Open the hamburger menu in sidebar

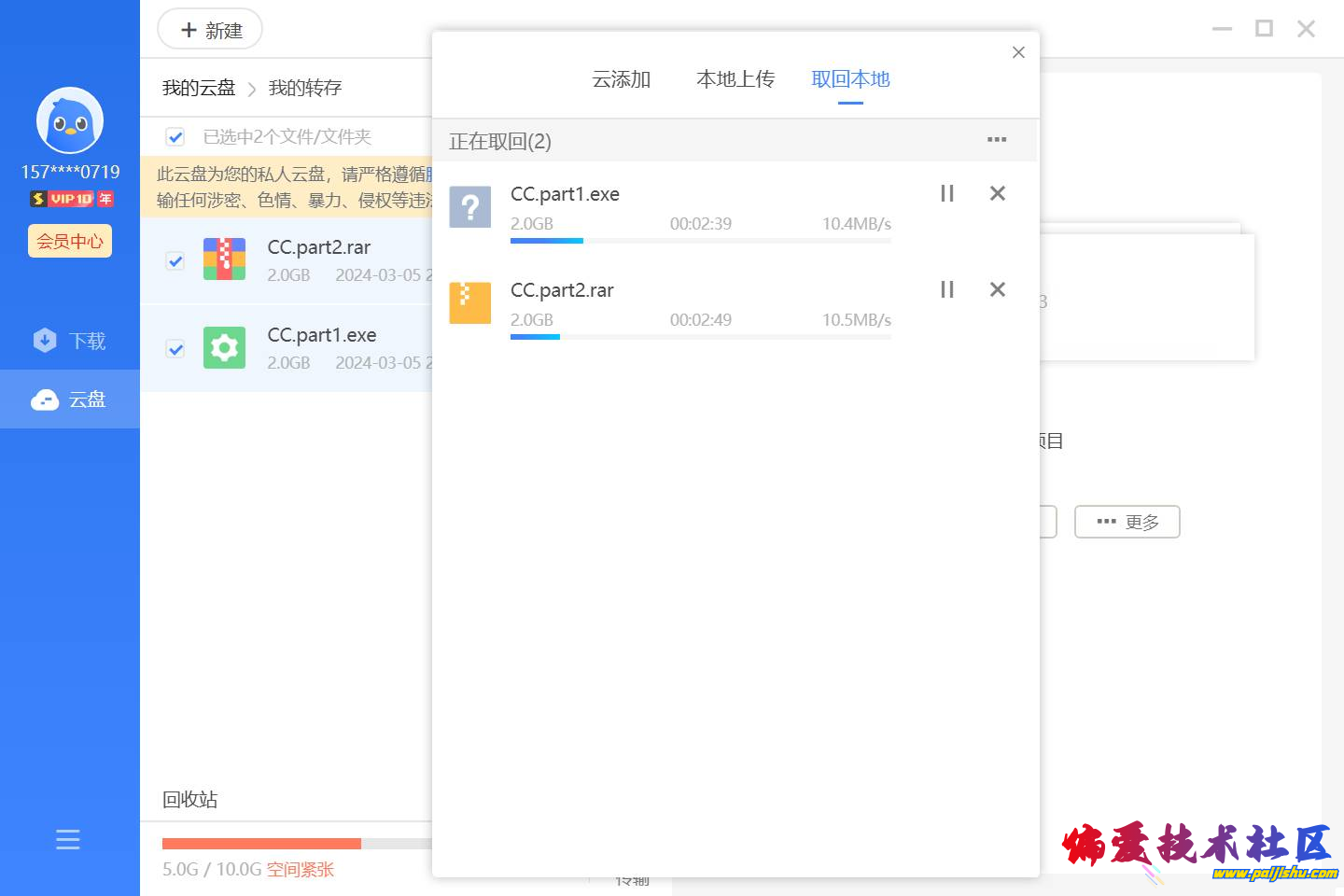tap(68, 839)
